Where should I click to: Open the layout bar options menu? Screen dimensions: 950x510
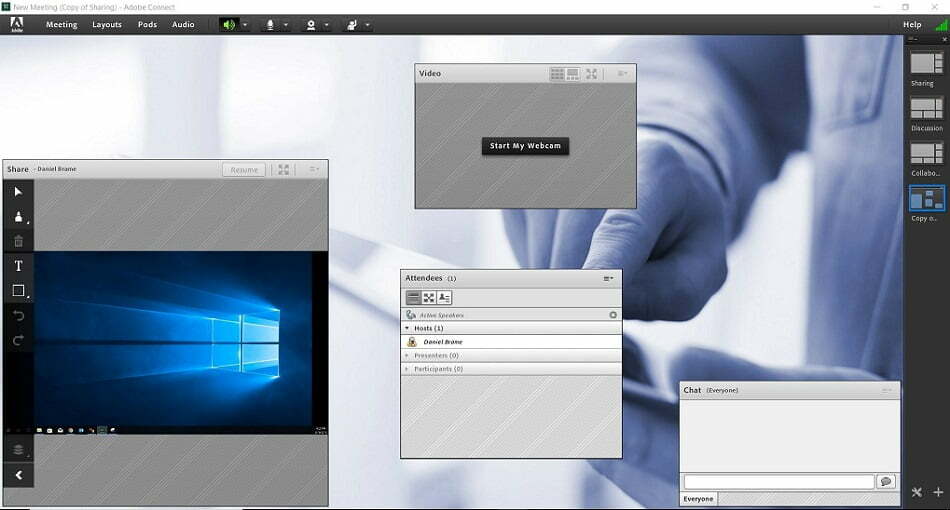point(912,39)
